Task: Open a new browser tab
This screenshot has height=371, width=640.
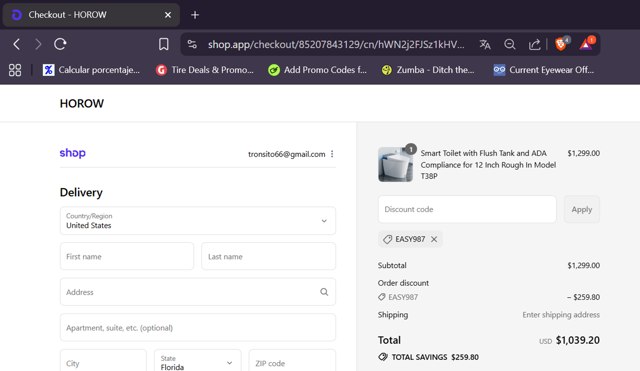Action: 195,15
